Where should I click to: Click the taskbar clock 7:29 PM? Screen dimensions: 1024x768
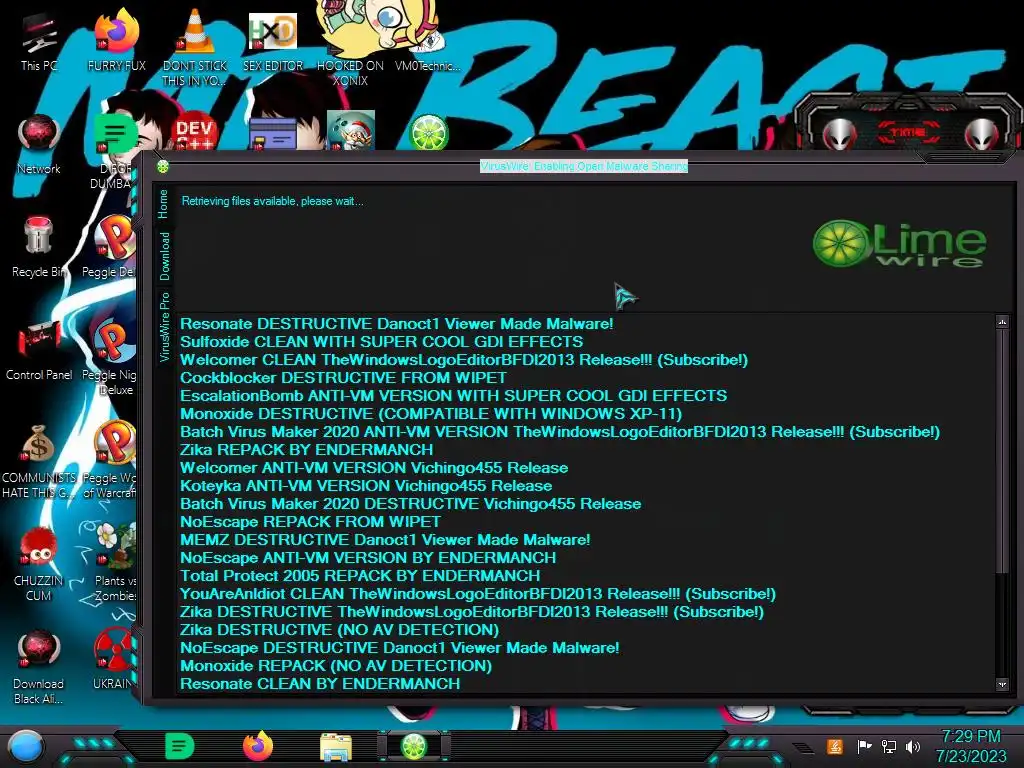971,736
